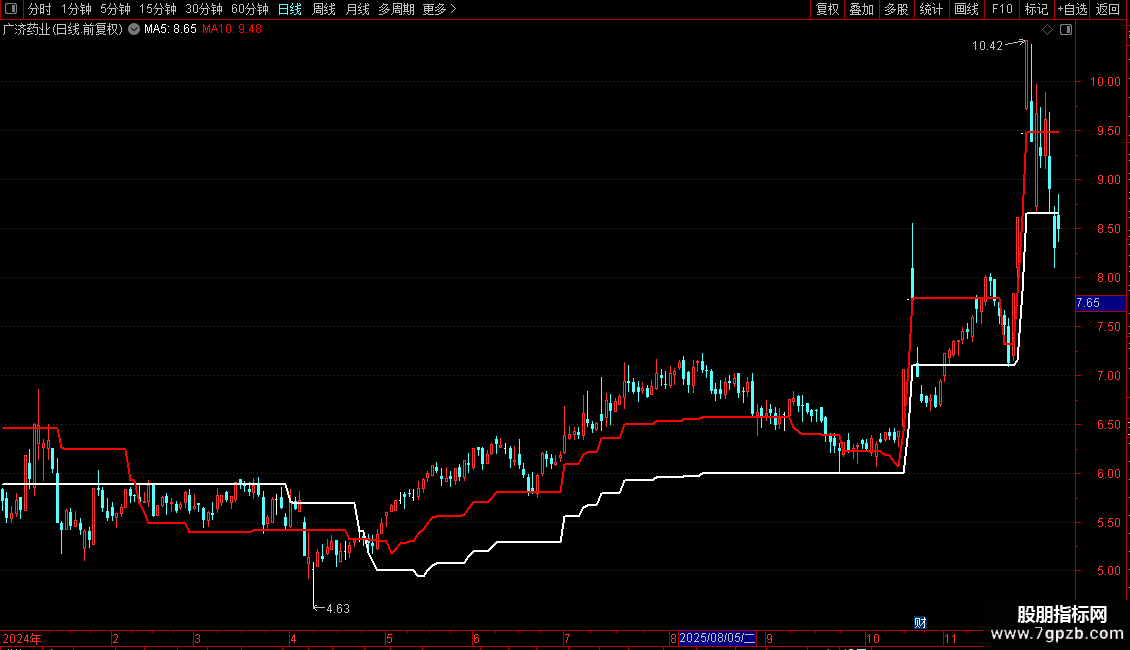Open F10 company information
1130x650 pixels.
(x=1002, y=9)
